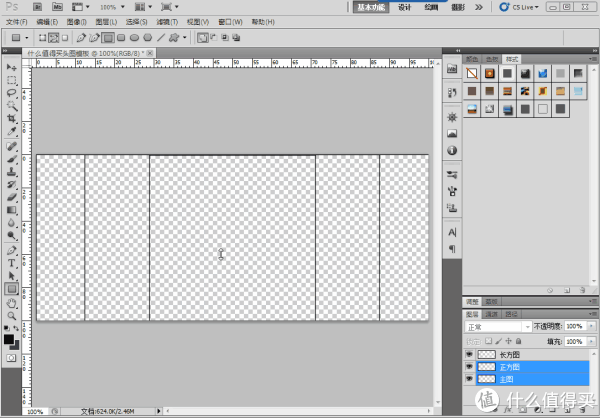Viewport: 600px width, 418px height.
Task: Switch to the 基本功能 workspace
Action: (371, 7)
